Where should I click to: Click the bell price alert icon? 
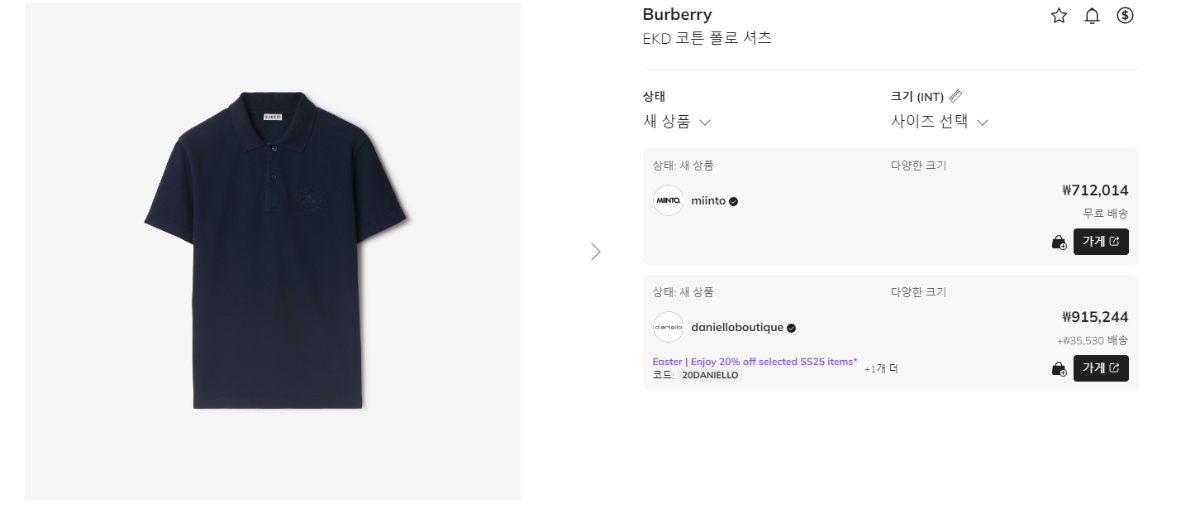coord(1092,15)
